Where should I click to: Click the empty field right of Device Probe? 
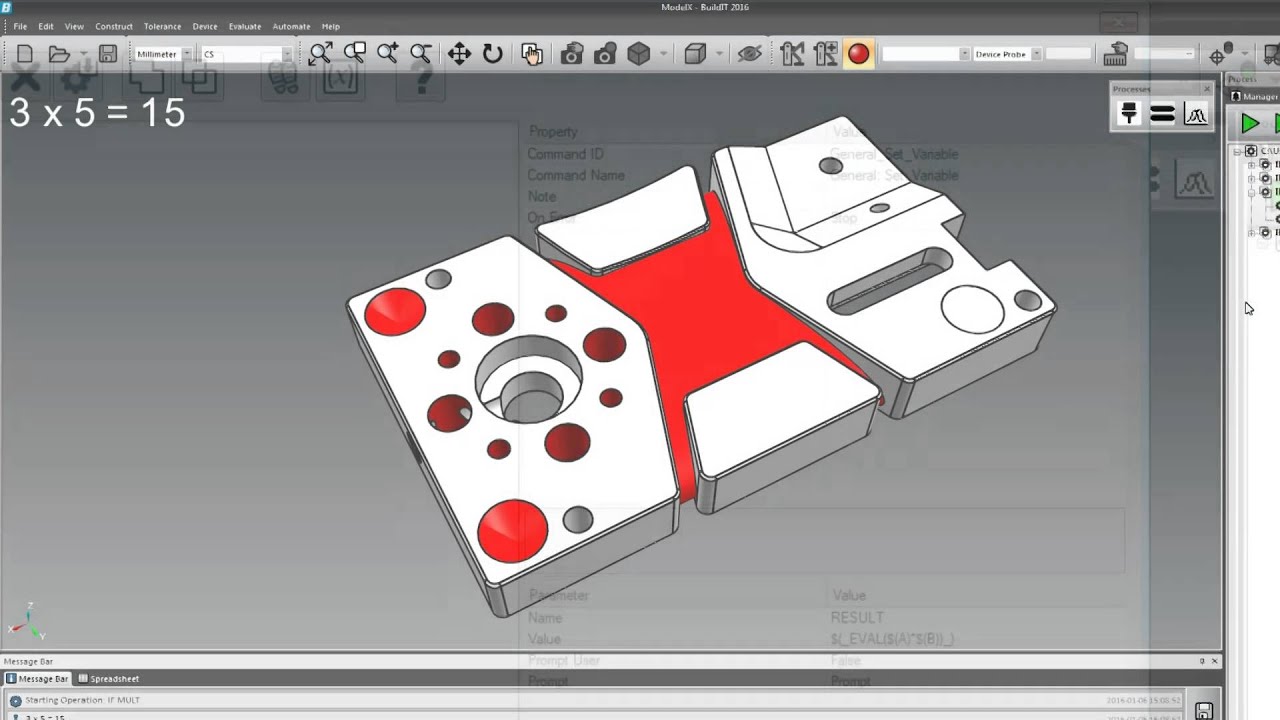[x=1069, y=54]
